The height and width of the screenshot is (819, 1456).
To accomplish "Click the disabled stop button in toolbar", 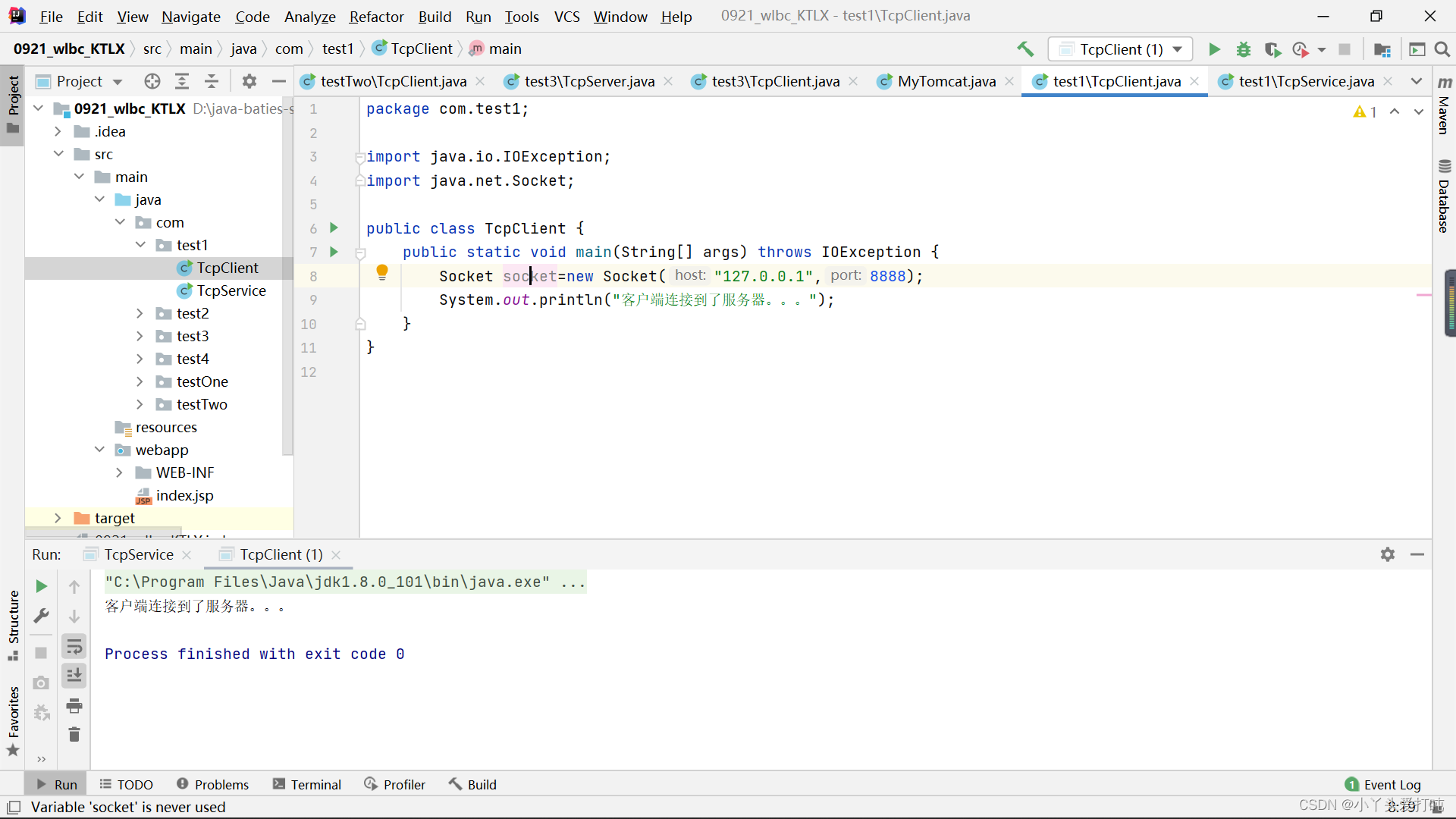I will (1345, 49).
